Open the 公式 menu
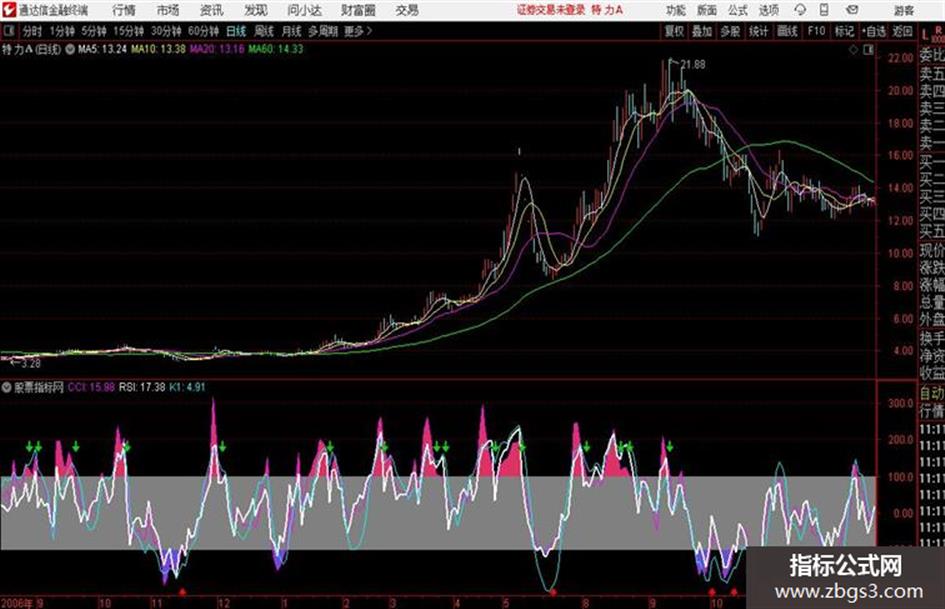Viewport: 945px width, 609px height. pos(737,10)
